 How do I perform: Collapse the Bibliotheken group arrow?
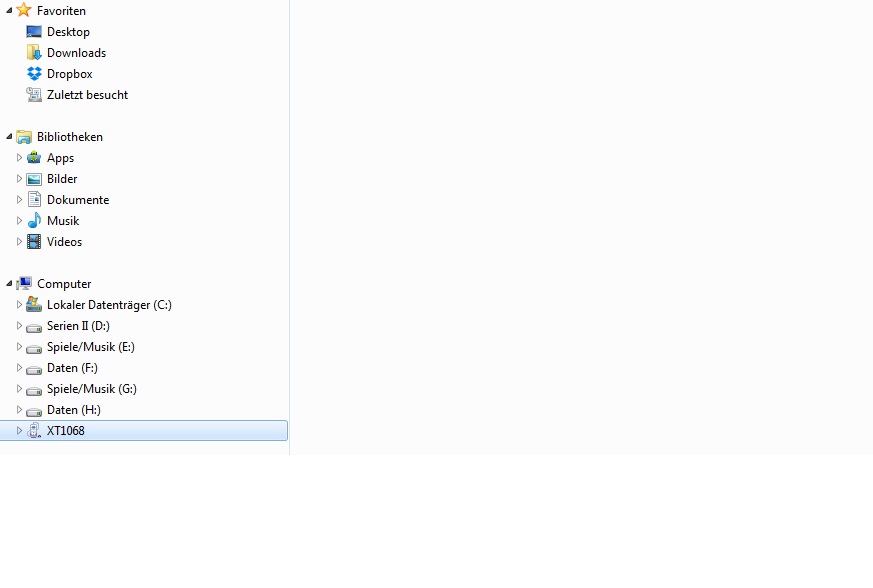tap(9, 136)
